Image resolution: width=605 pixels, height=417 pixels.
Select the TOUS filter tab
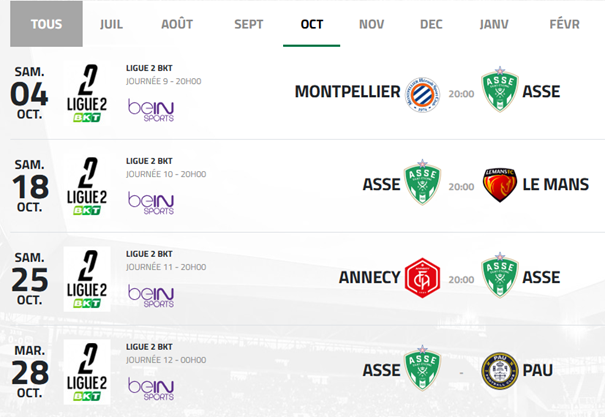[x=46, y=23]
